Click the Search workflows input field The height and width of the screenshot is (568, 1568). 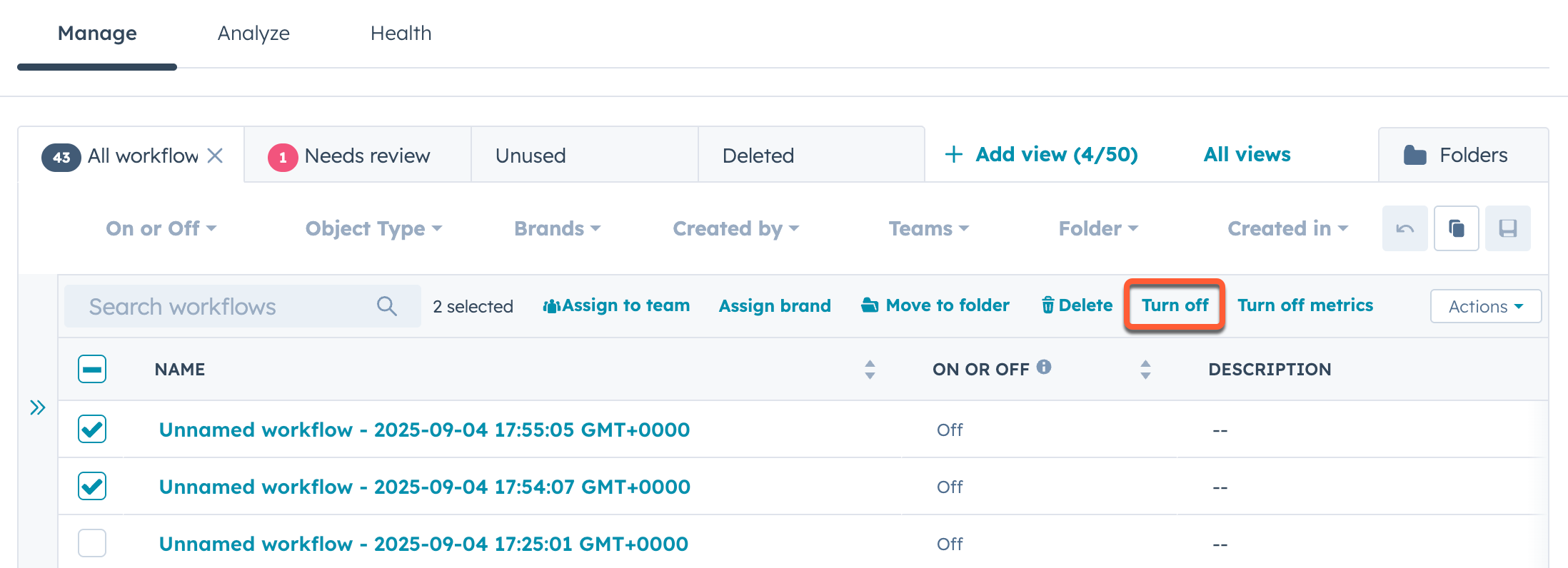point(221,306)
